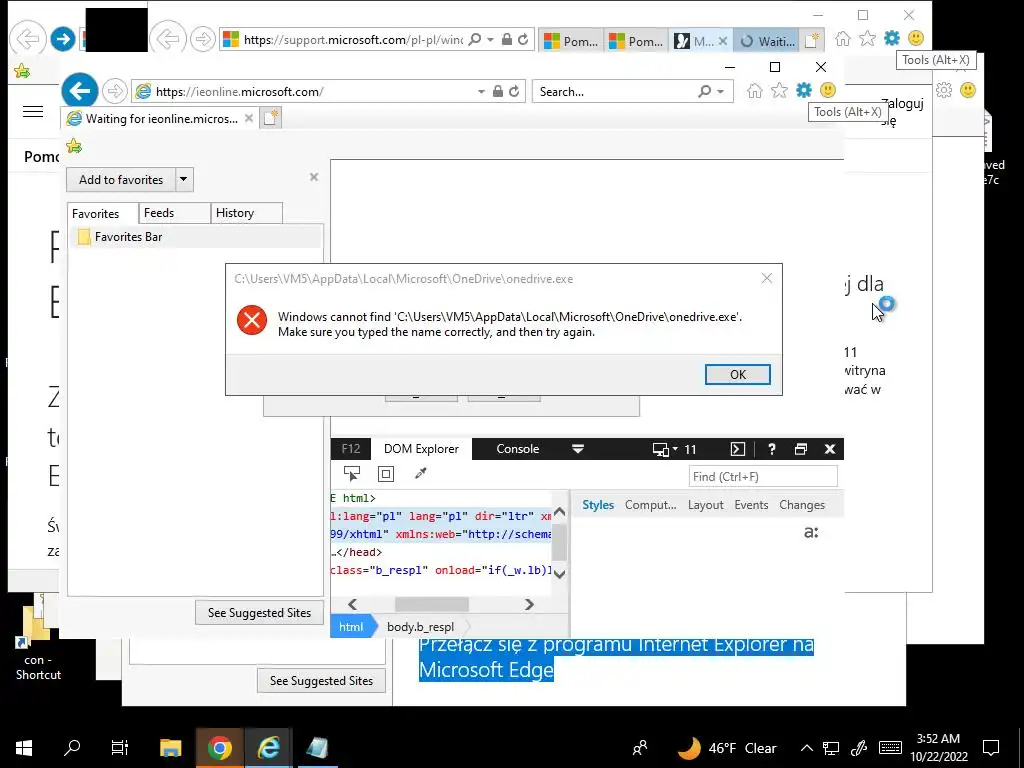The width and height of the screenshot is (1024, 768).
Task: Click See Suggested Sites in front pane
Action: (259, 613)
